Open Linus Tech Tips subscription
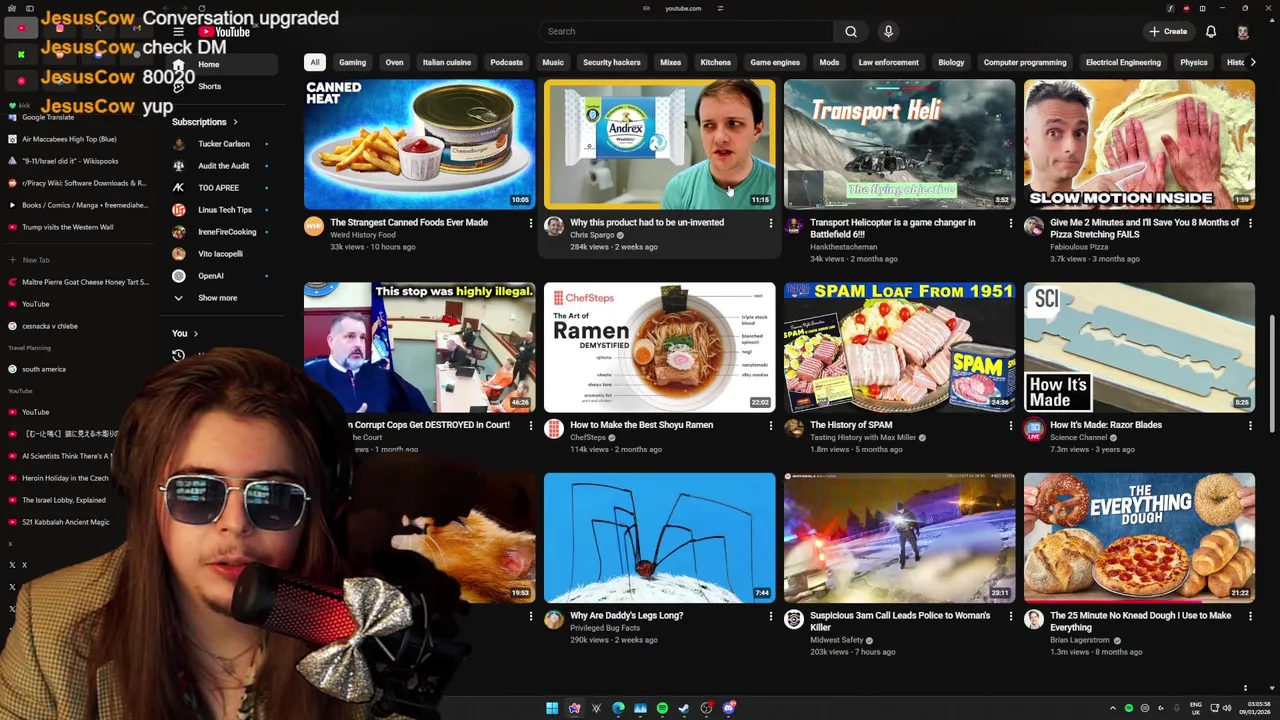This screenshot has height=720, width=1280. pos(225,210)
